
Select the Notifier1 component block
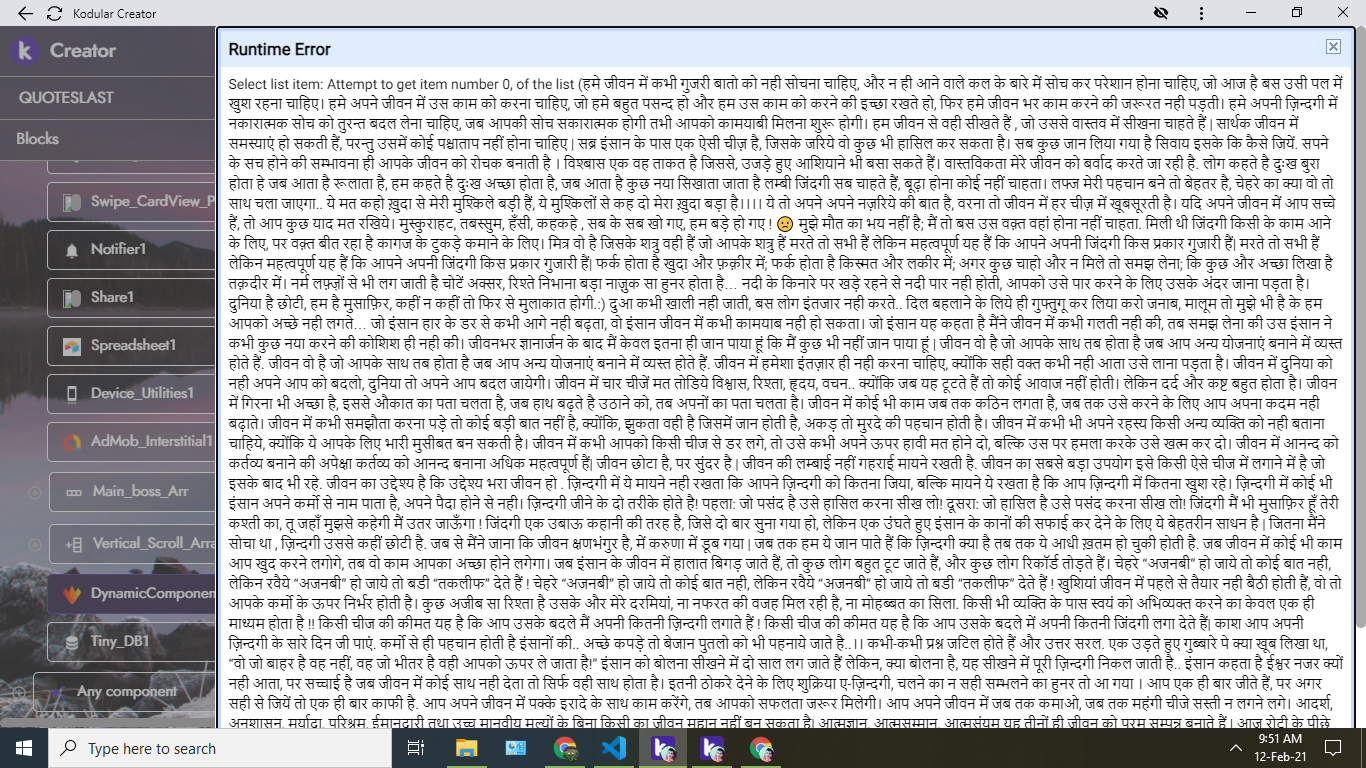(x=118, y=249)
